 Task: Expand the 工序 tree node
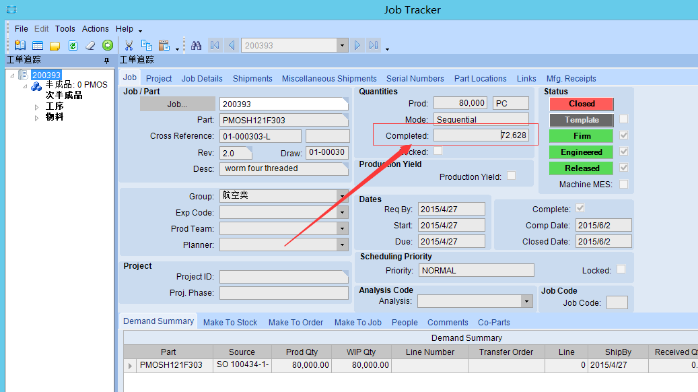(37, 107)
